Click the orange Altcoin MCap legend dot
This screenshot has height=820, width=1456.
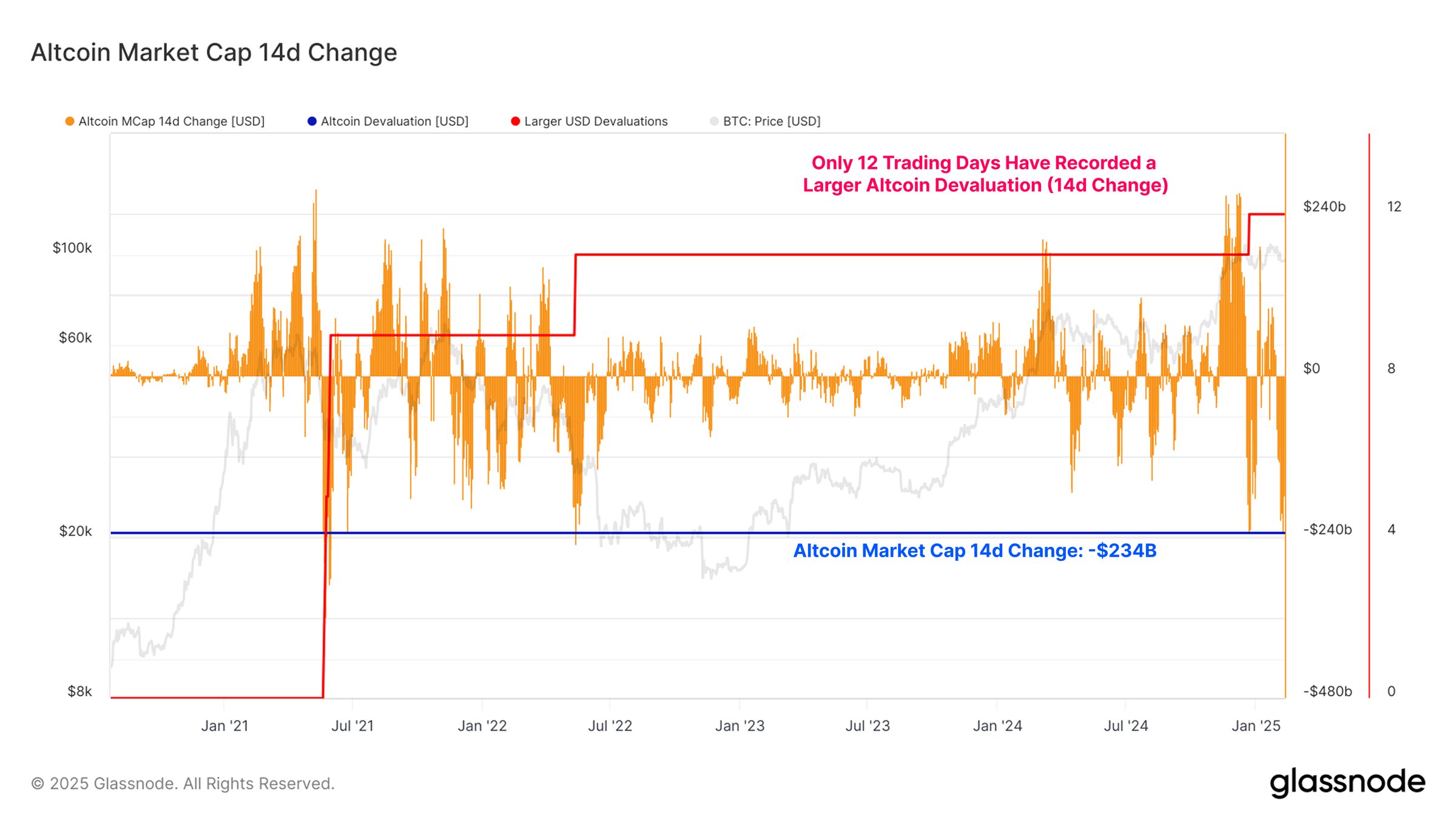(x=70, y=121)
